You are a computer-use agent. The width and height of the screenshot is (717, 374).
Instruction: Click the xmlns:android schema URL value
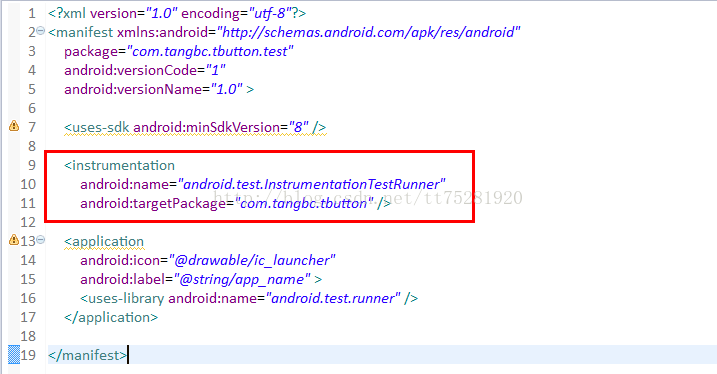coord(369,32)
